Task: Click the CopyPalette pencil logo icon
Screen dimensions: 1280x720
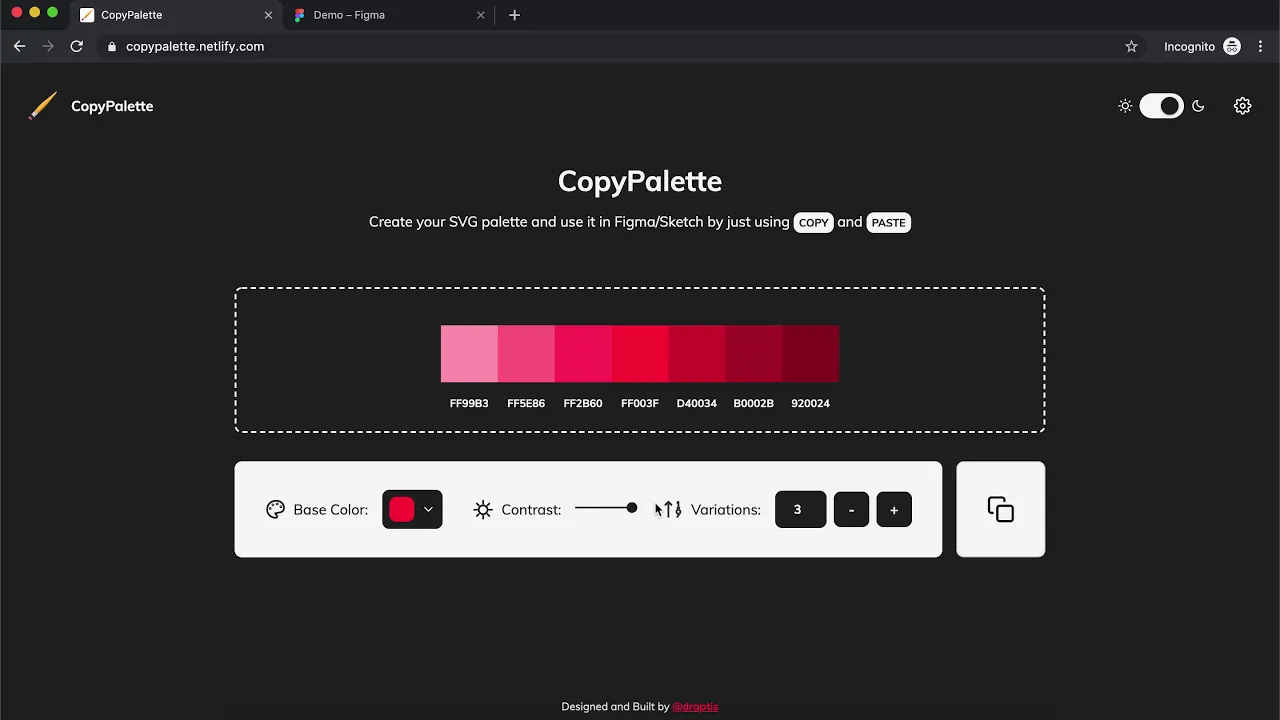Action: point(42,106)
